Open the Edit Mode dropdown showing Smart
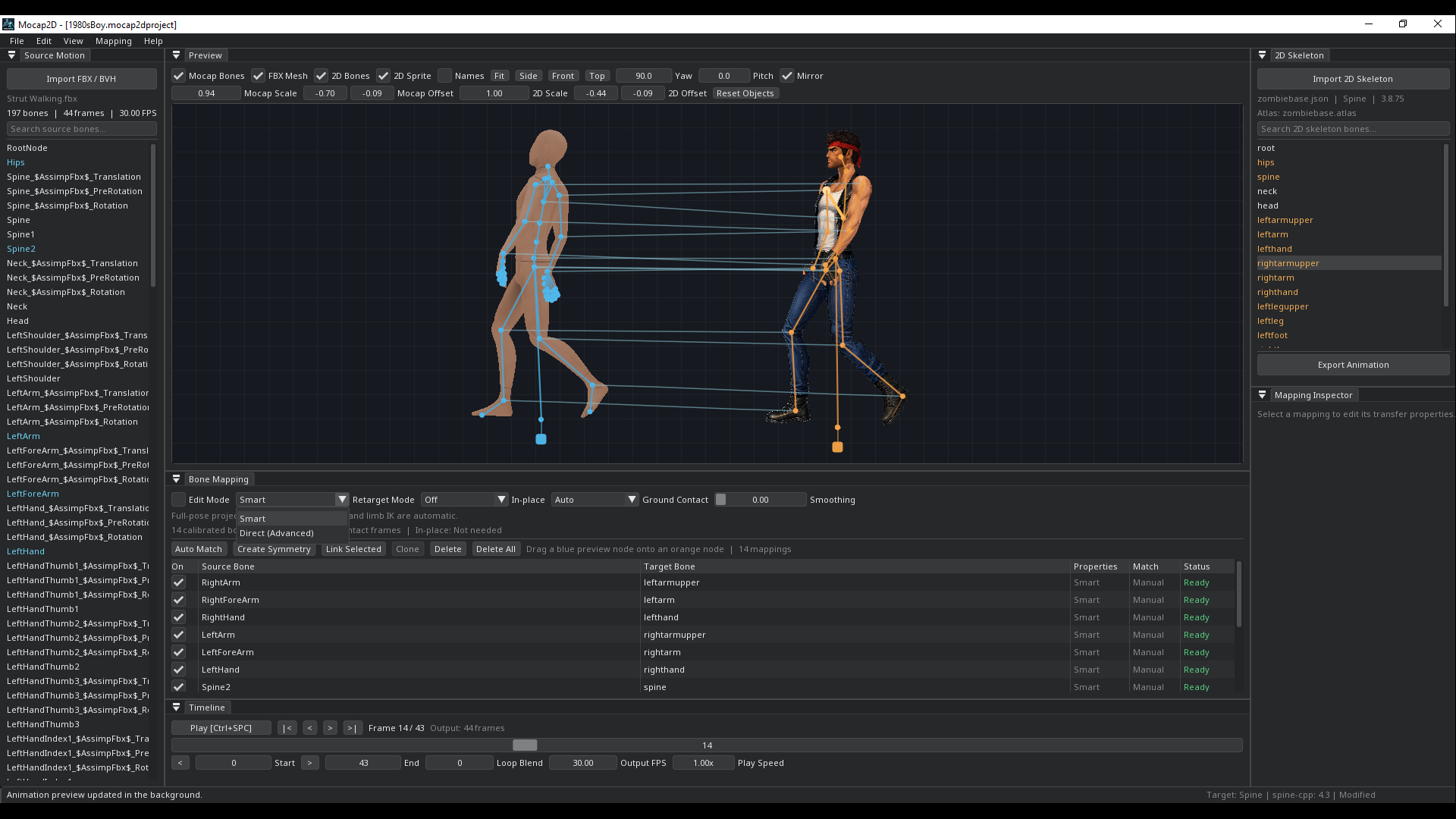Screen dimensions: 1456x819 [292, 500]
